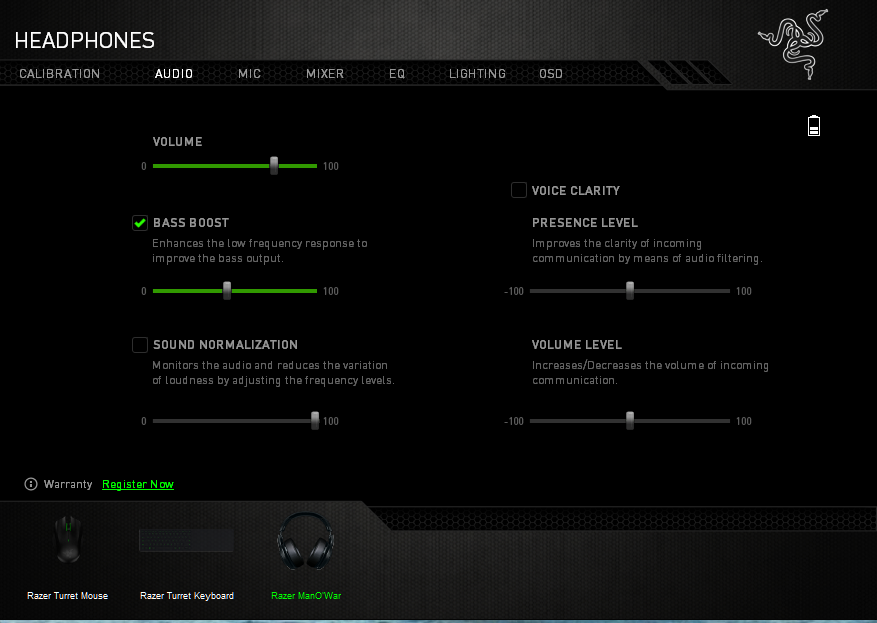Screen dimensions: 877x623
Task: Switch to the Calibration tab
Action: click(60, 74)
